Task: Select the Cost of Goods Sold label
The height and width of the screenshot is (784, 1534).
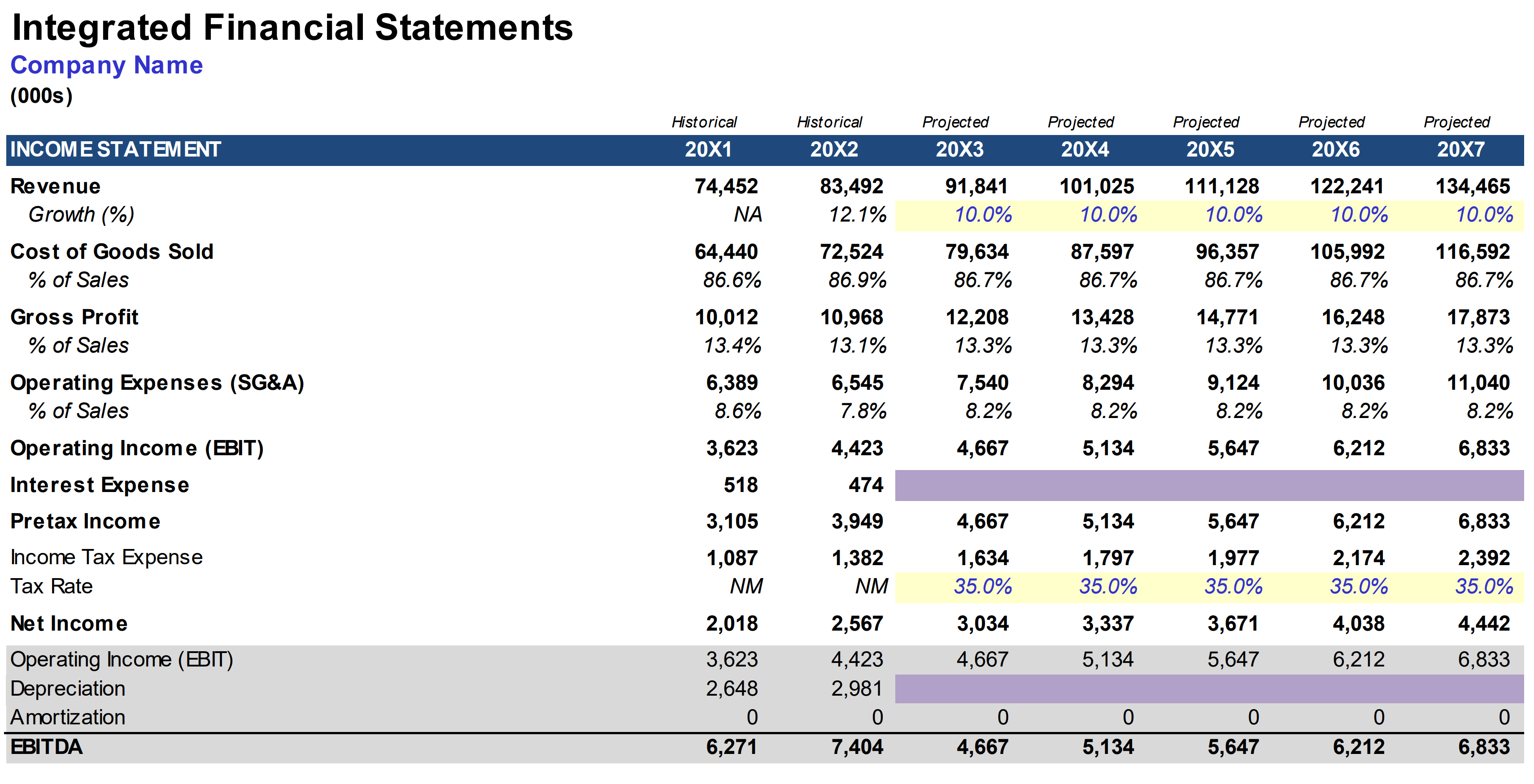Action: [x=112, y=252]
